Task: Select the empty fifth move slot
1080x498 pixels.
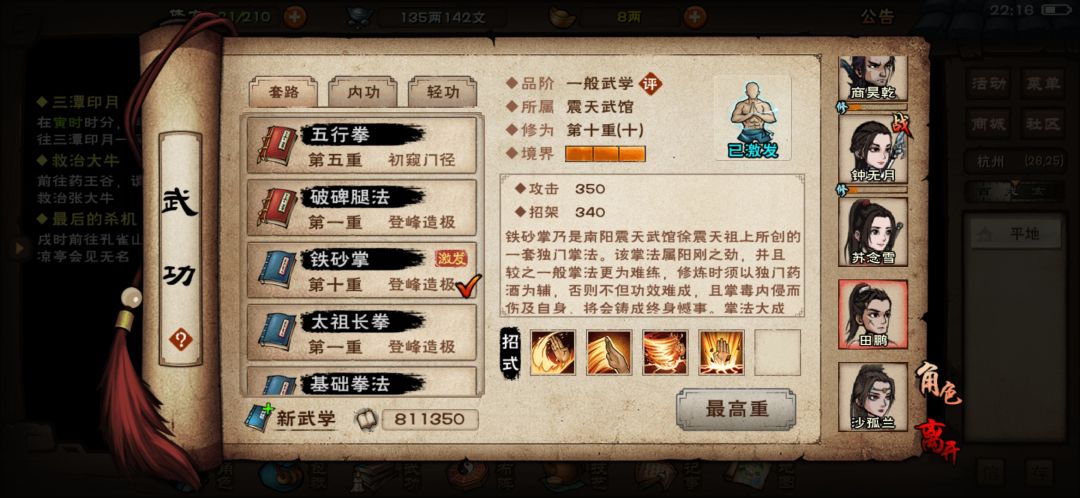Action: tap(778, 352)
